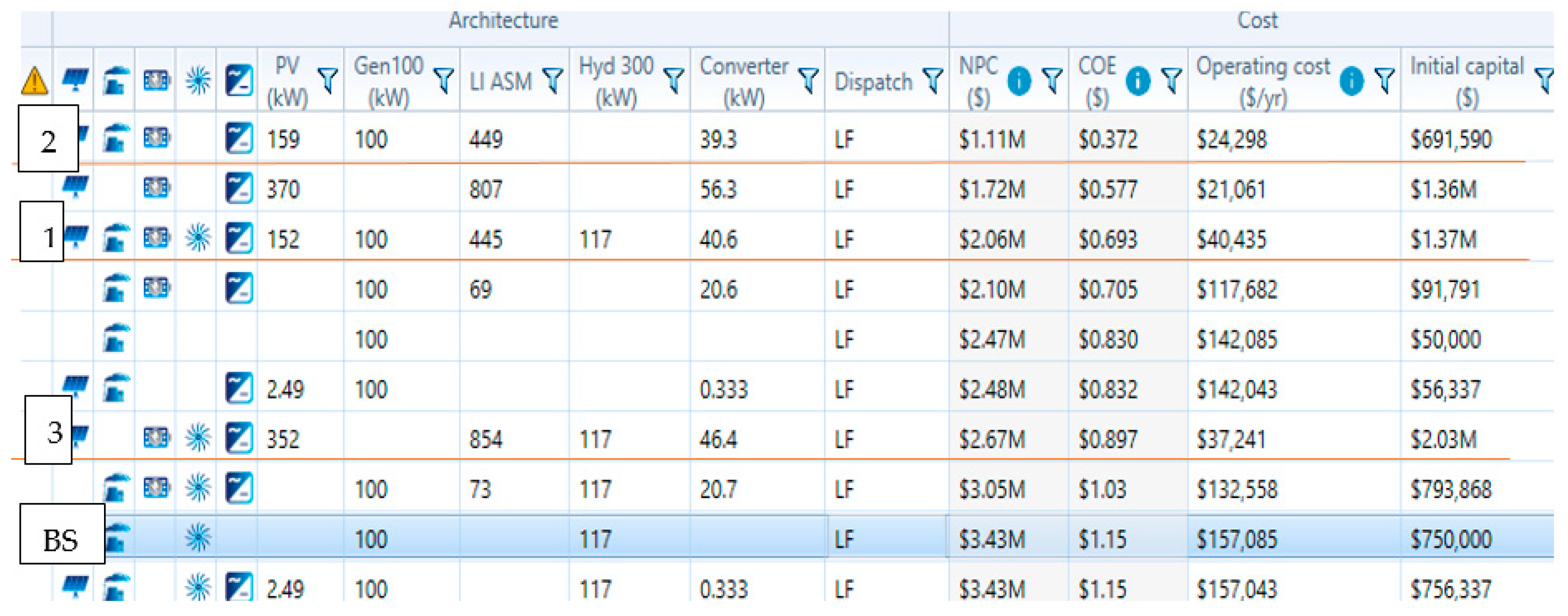The width and height of the screenshot is (1568, 616).
Task: Select the Architecture header group
Action: point(503,21)
